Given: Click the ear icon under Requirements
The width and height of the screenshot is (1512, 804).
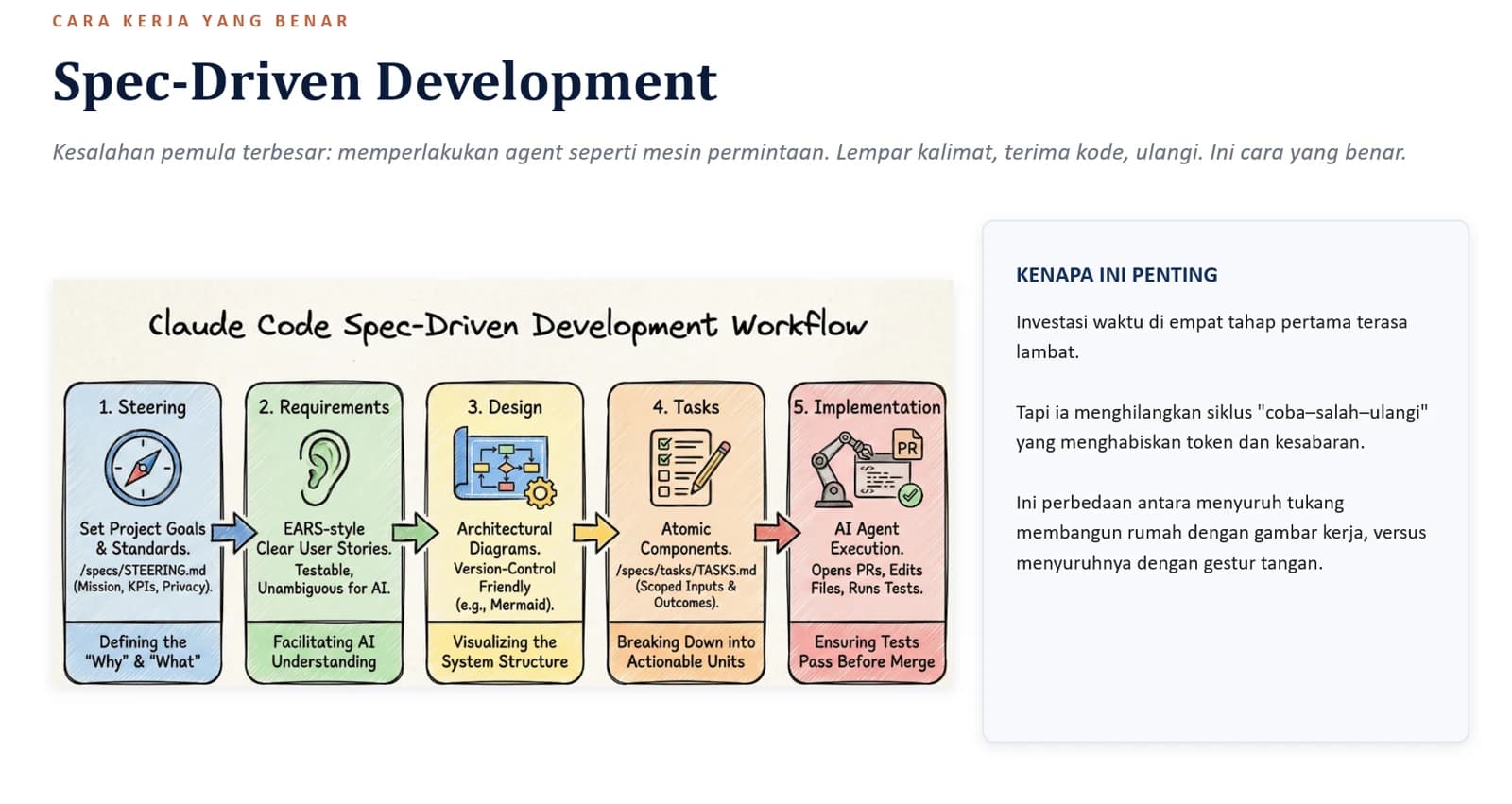Looking at the screenshot, I should point(324,468).
